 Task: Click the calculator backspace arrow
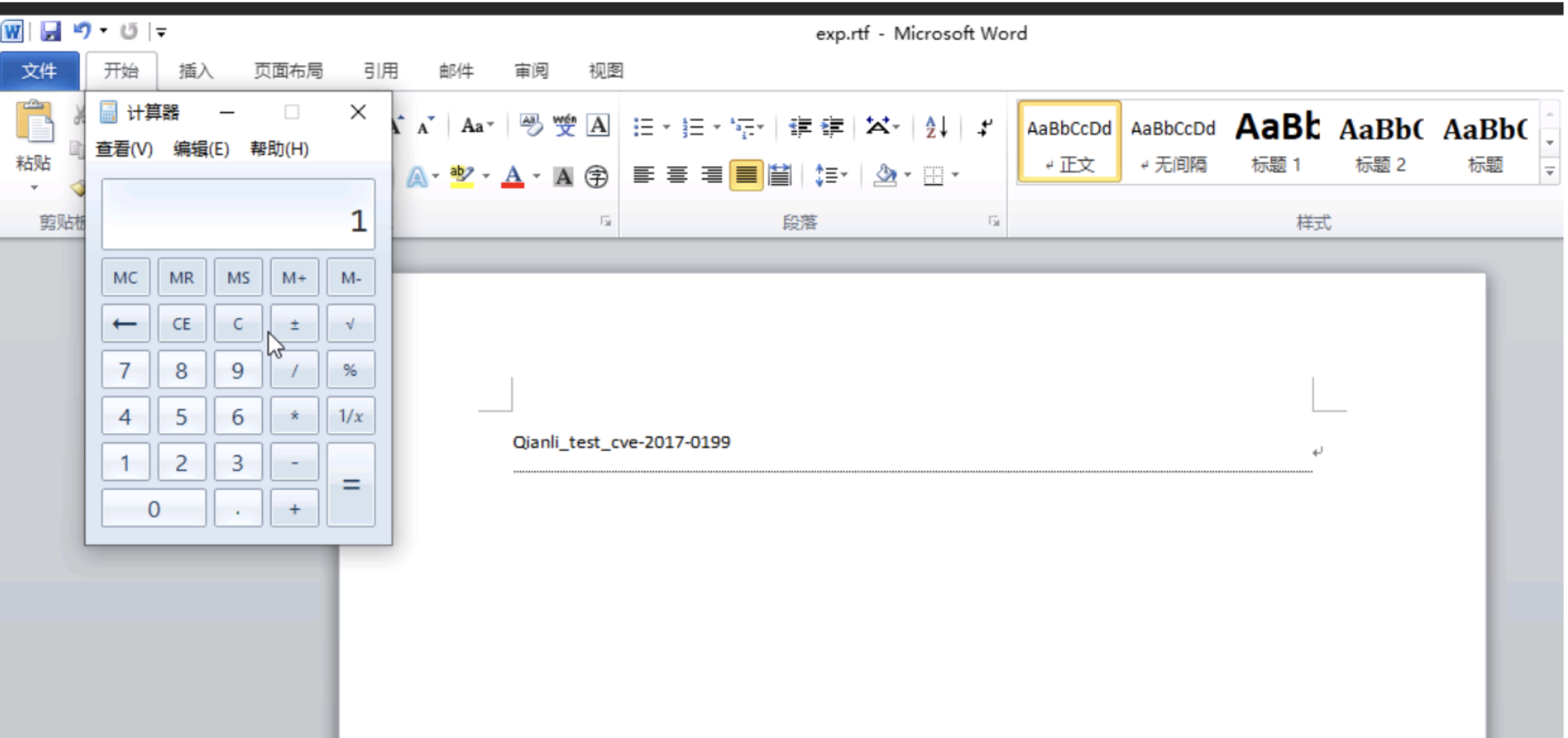tap(126, 323)
